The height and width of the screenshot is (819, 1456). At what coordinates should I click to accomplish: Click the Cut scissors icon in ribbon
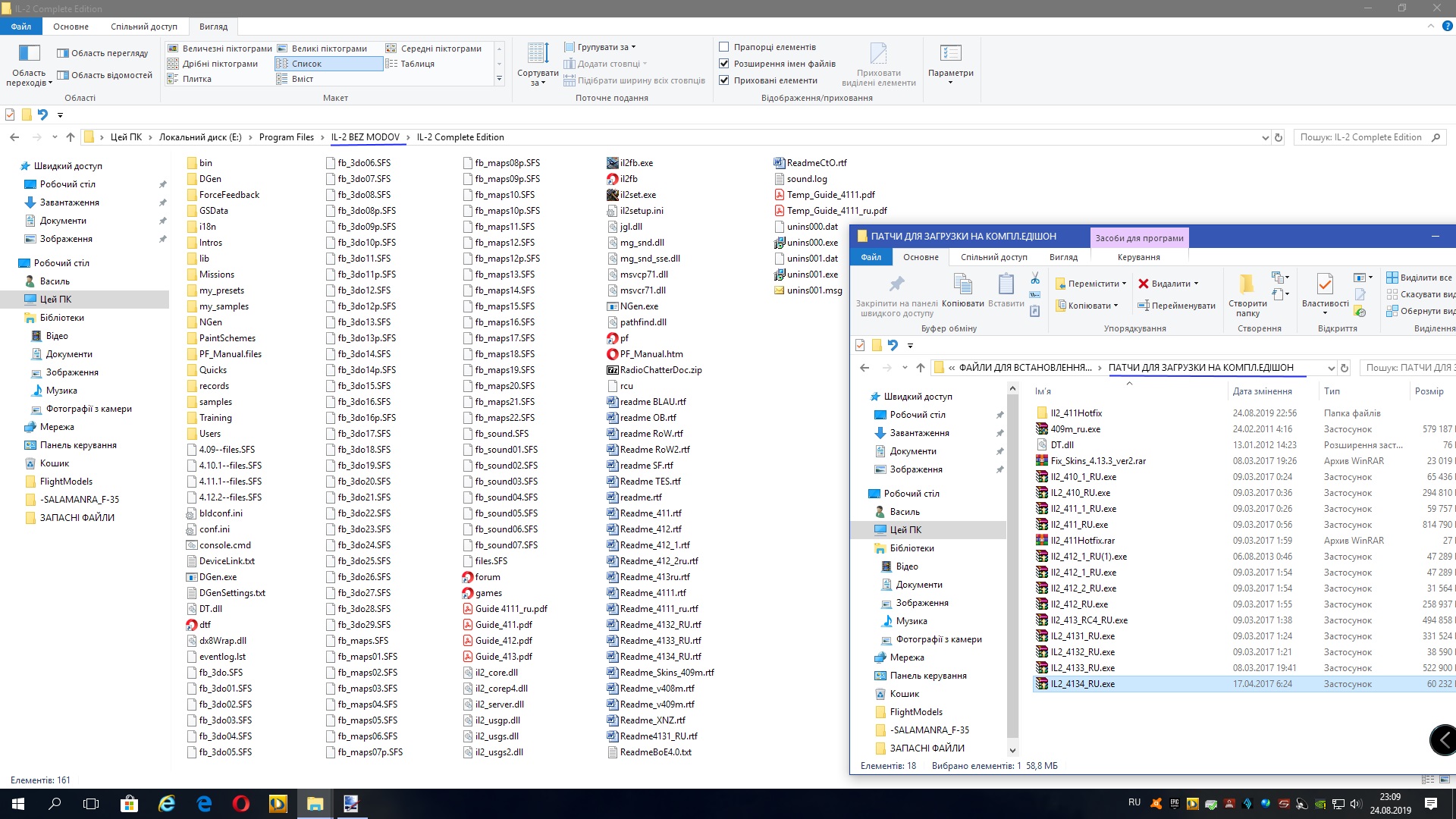(1035, 279)
